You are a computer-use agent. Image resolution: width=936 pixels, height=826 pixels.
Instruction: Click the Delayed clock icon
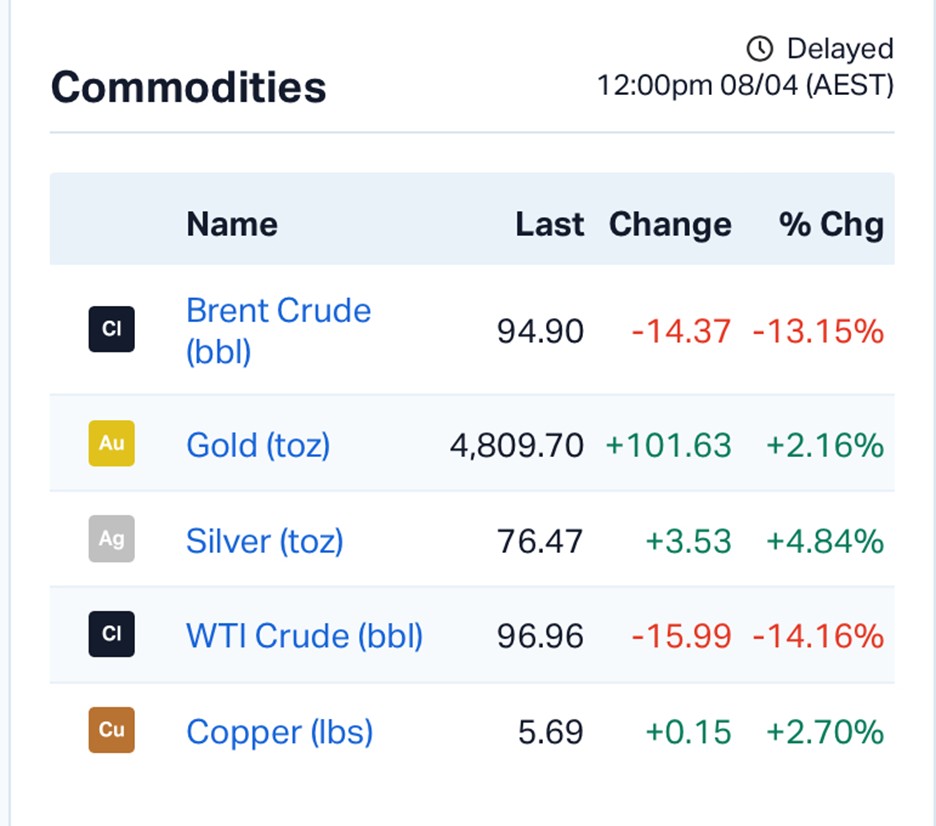[760, 48]
